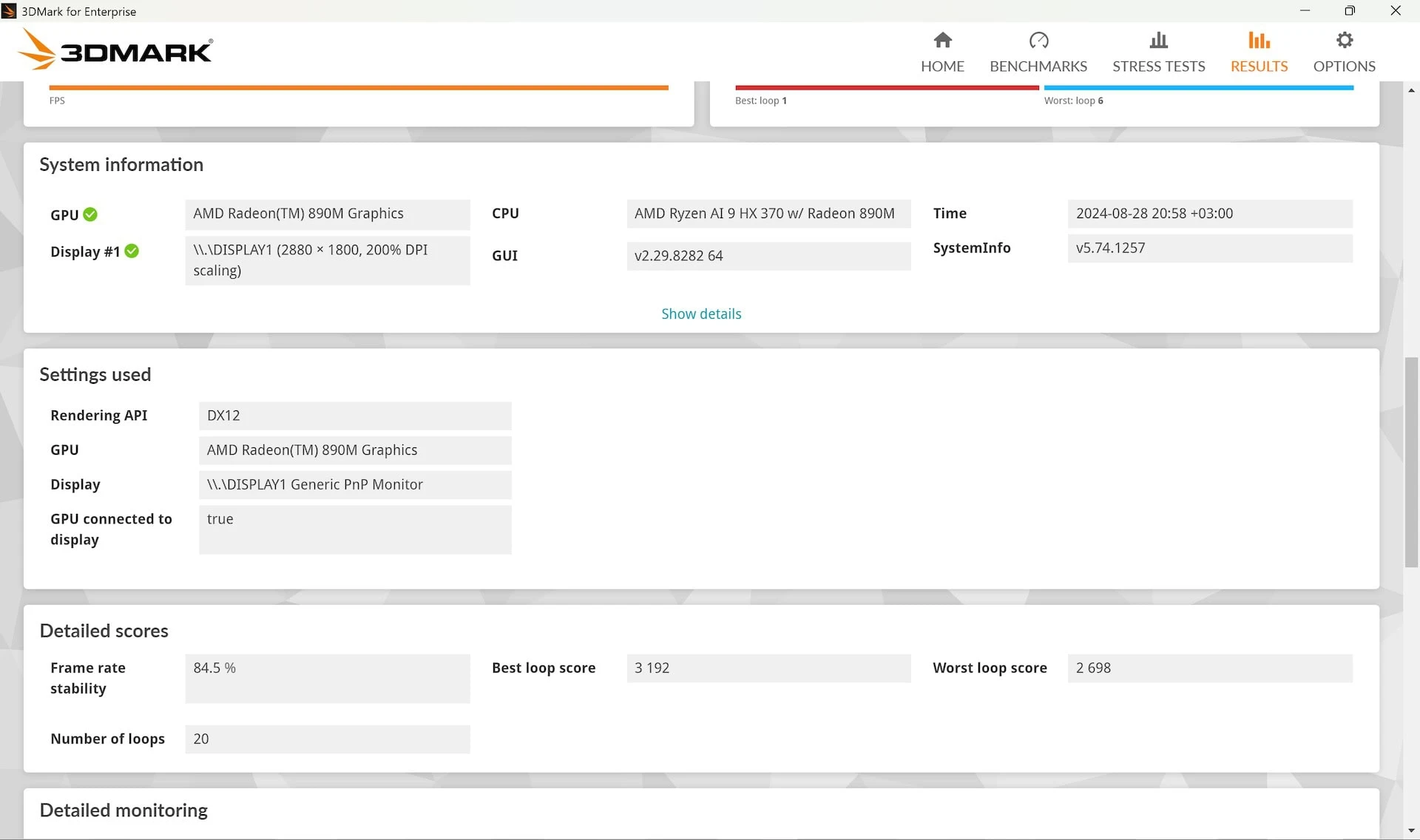
Task: Click the Frame rate stability label
Action: coord(87,678)
